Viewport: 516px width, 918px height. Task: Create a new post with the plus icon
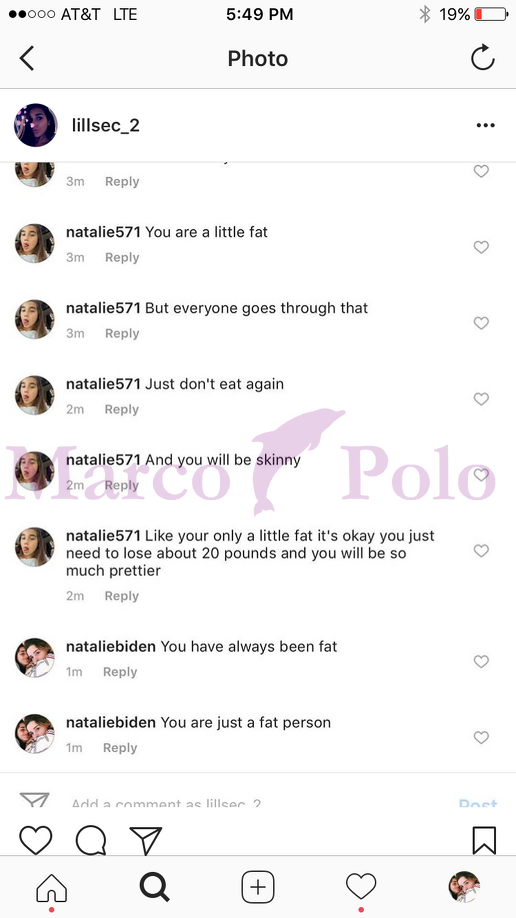(x=258, y=888)
